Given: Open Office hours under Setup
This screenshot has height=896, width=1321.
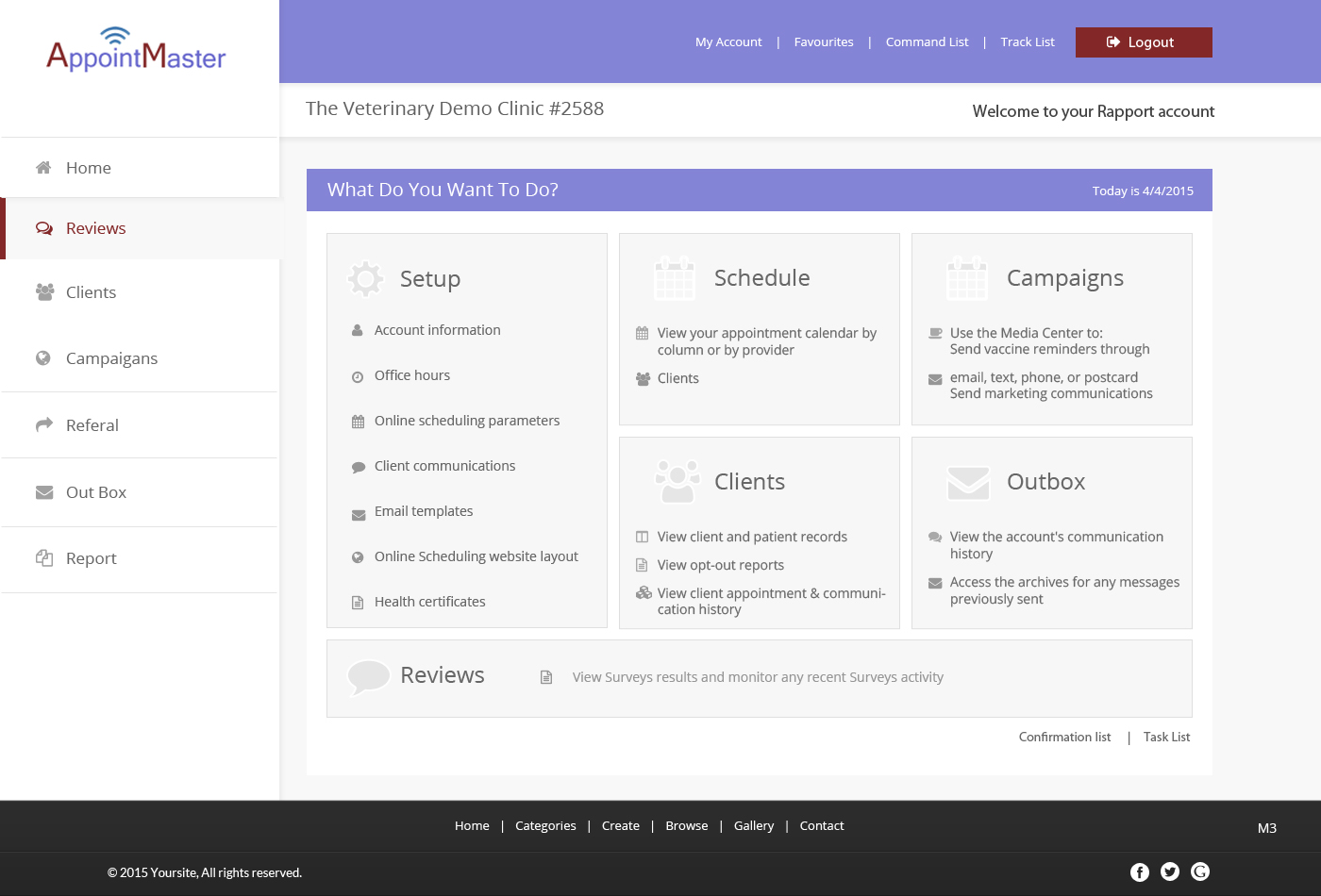Looking at the screenshot, I should tap(412, 375).
